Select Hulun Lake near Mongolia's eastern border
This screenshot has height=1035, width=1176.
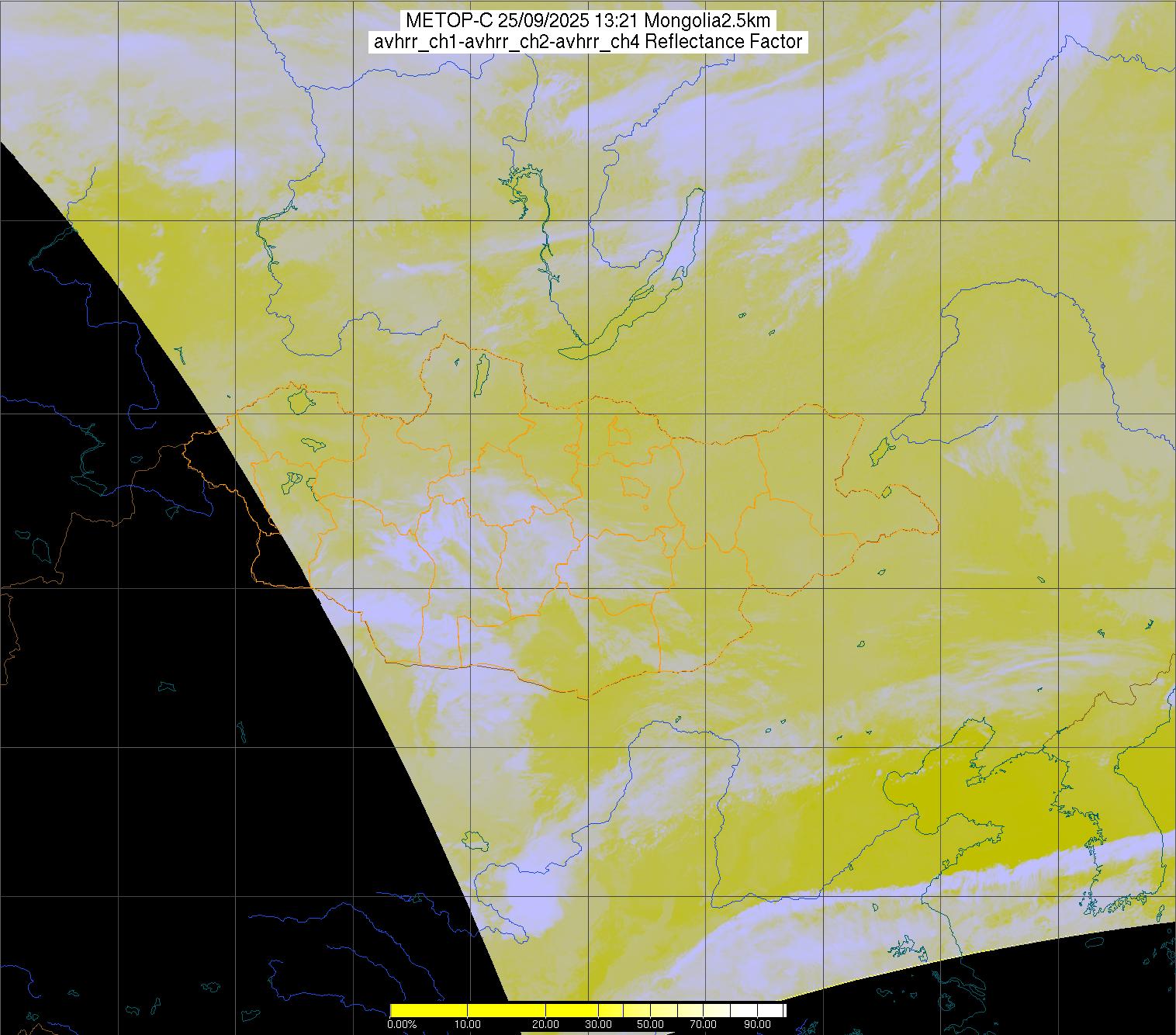(880, 450)
